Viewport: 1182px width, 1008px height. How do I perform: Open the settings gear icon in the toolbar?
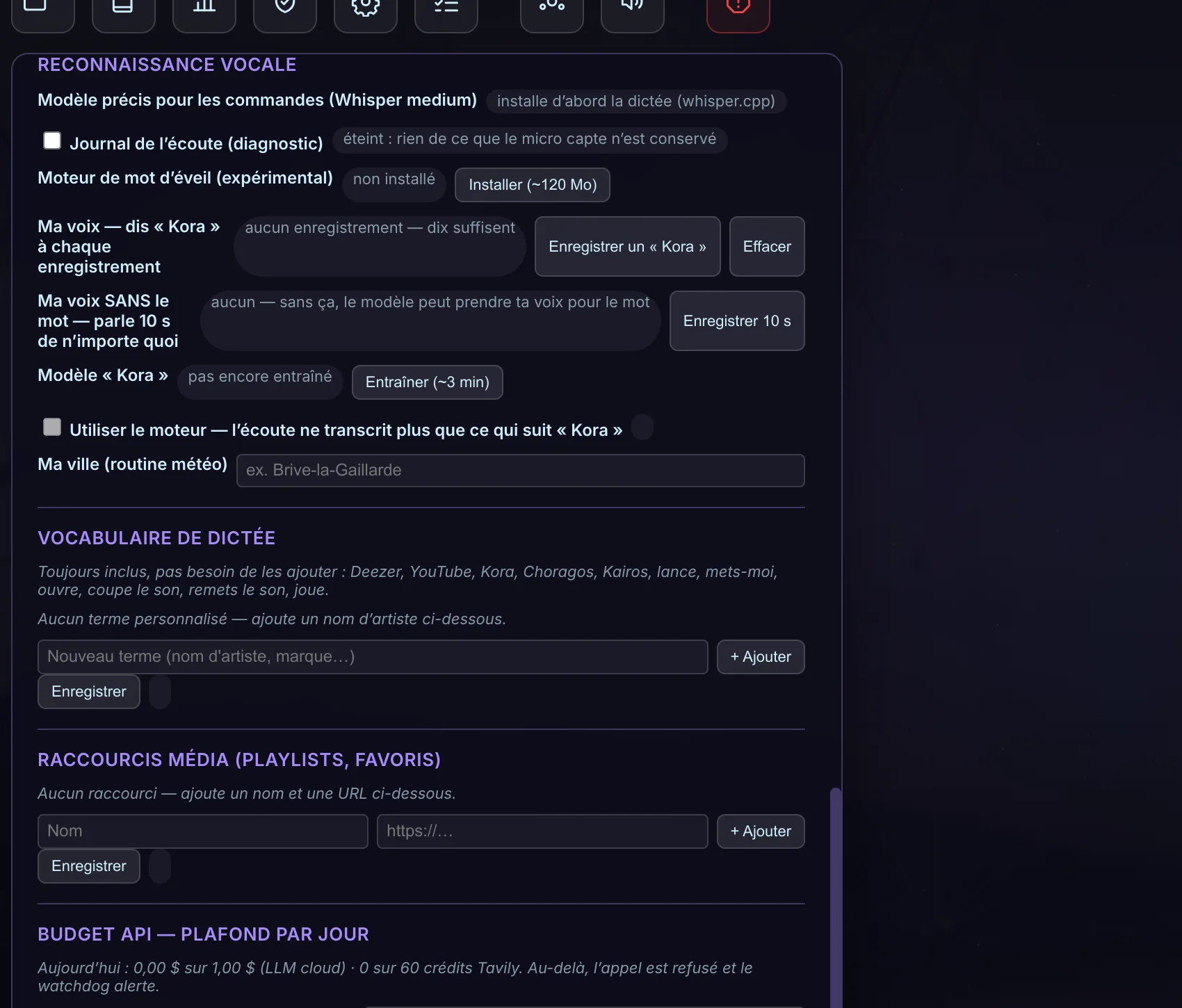(x=366, y=11)
